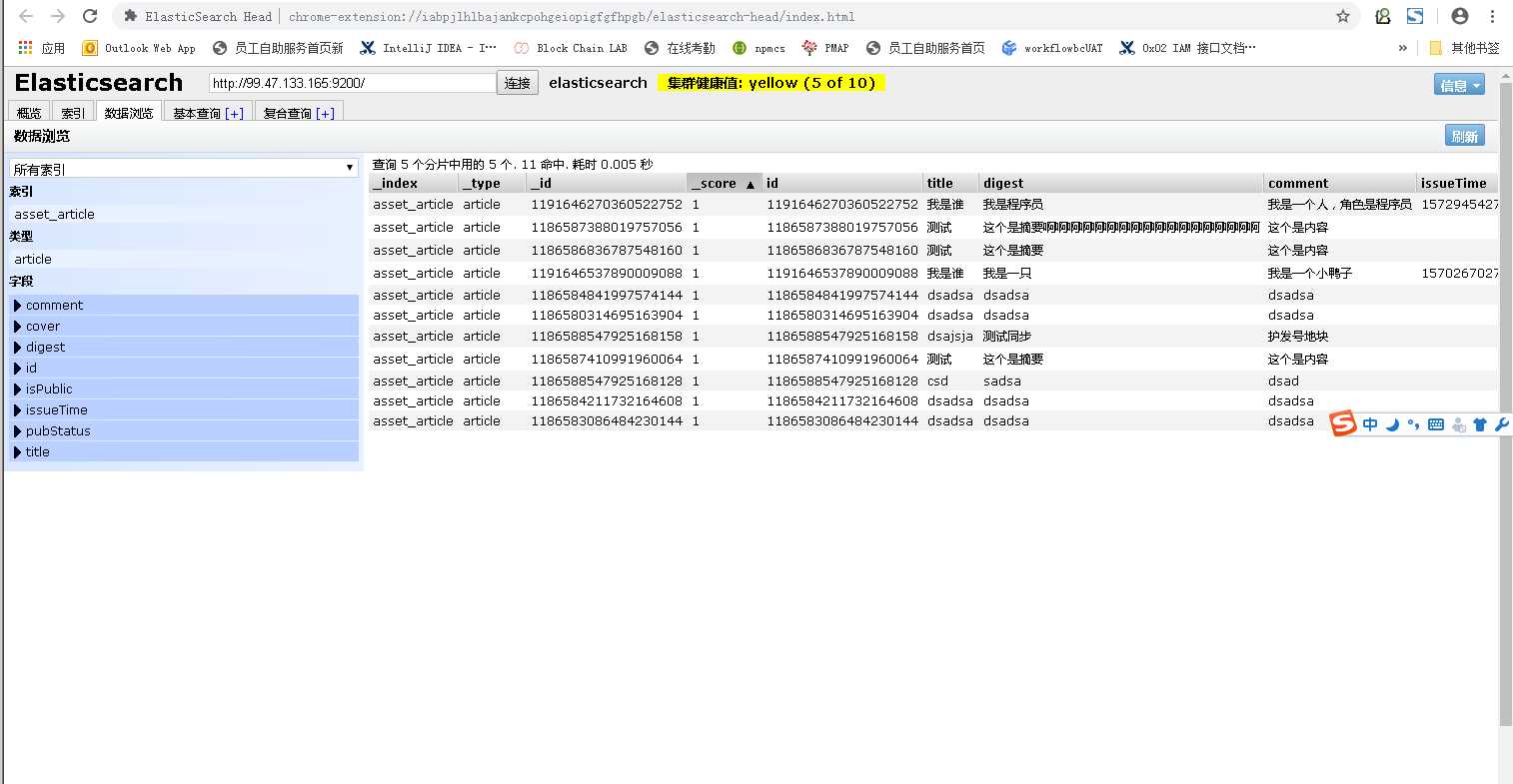Expand the pubStatus field filter

point(184,430)
